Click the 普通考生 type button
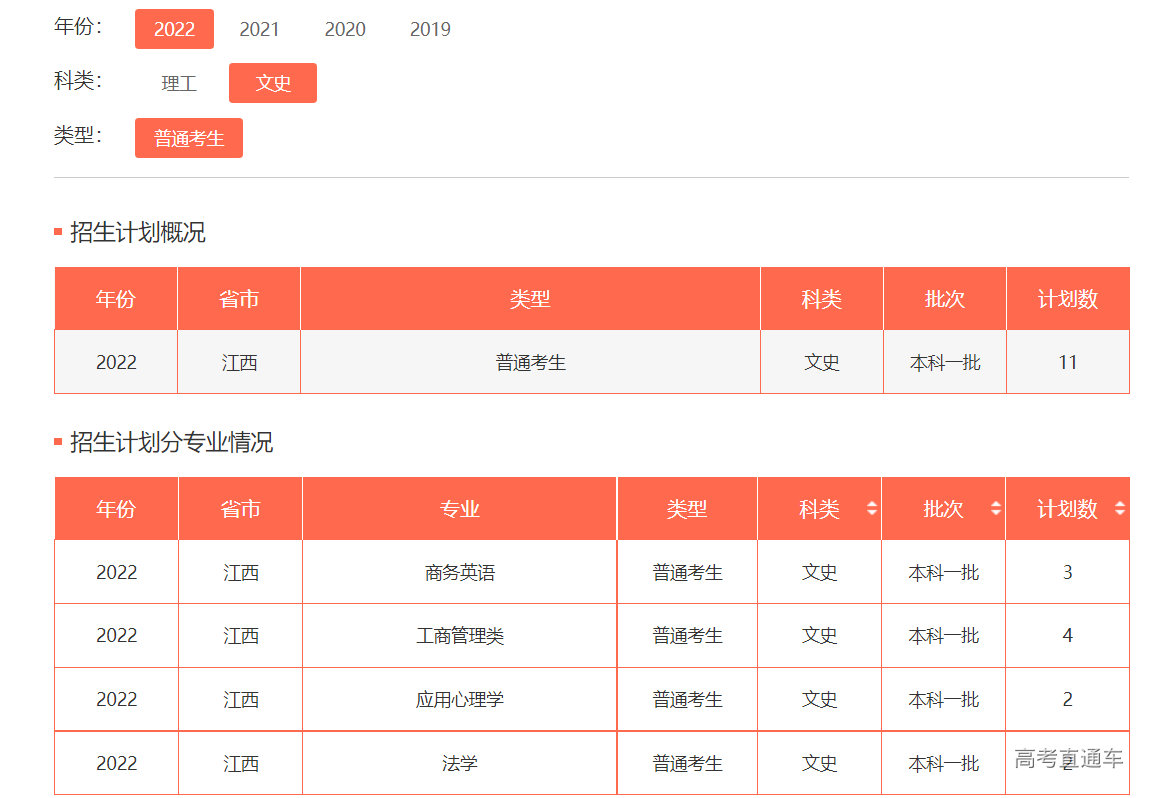The image size is (1152, 798). pos(189,139)
